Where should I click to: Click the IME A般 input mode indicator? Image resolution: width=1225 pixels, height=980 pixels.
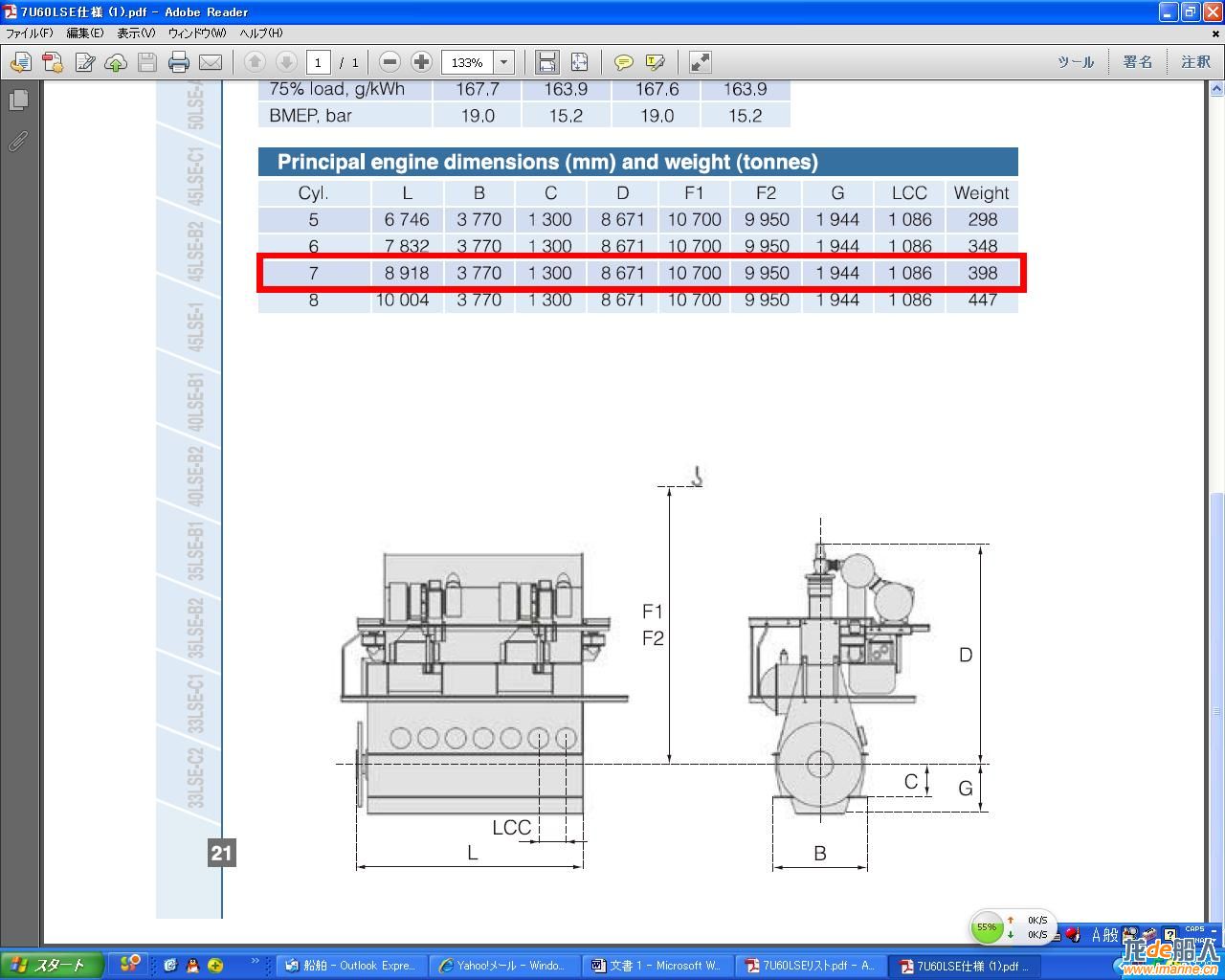click(1105, 935)
